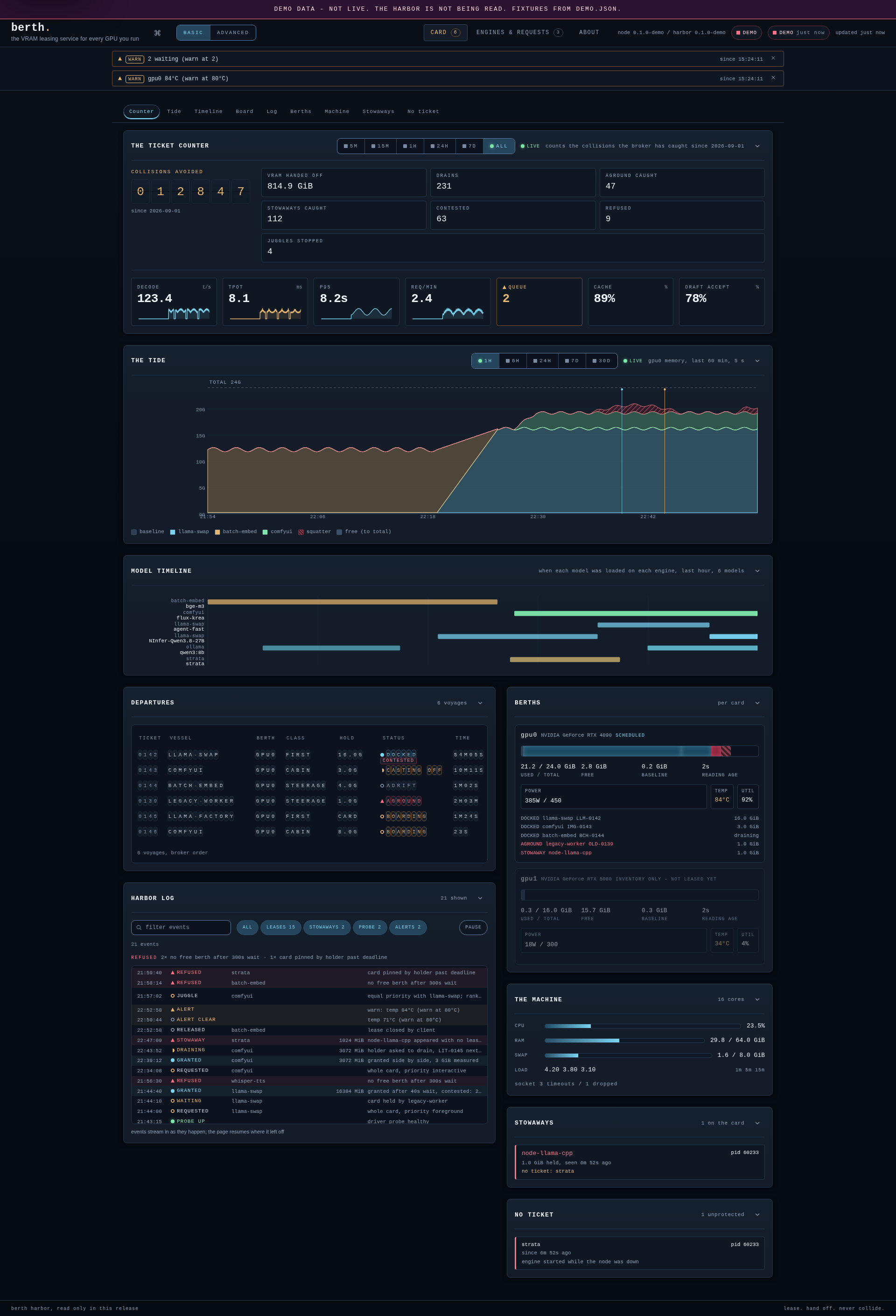The width and height of the screenshot is (896, 1316).
Task: Click JUGGLE event icon at 21:57:02
Action: 173,996
